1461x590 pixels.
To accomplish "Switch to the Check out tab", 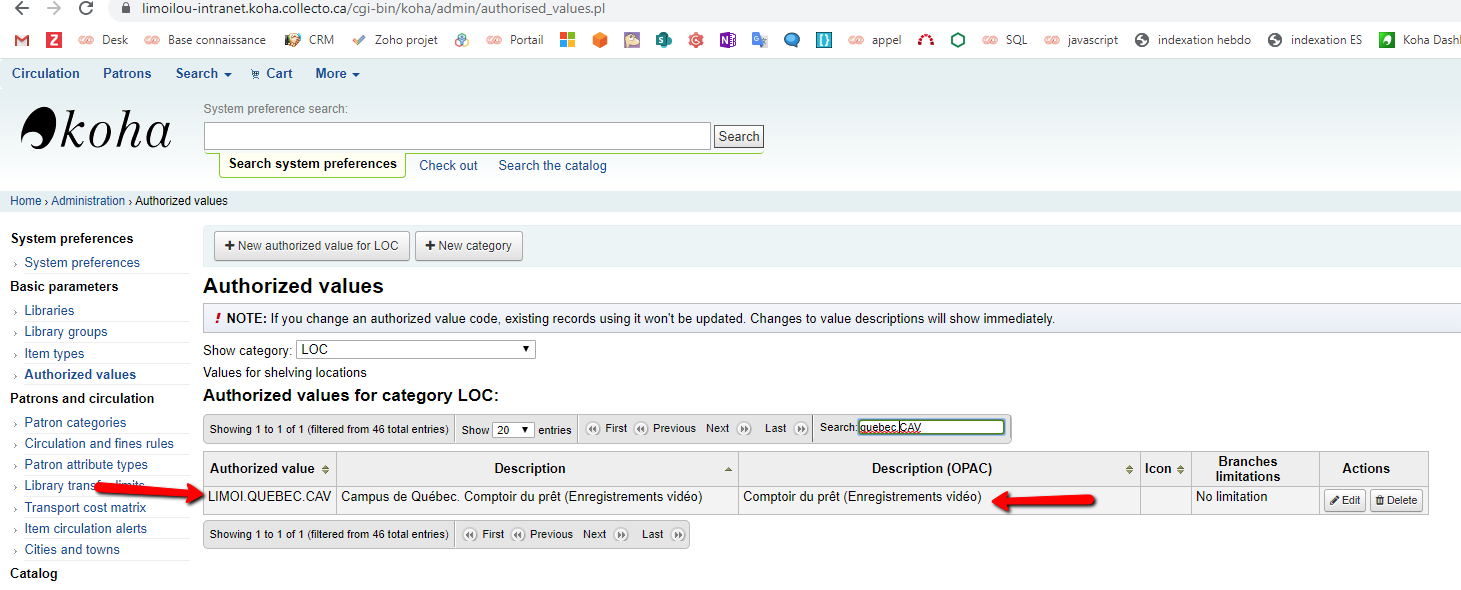I will [448, 165].
